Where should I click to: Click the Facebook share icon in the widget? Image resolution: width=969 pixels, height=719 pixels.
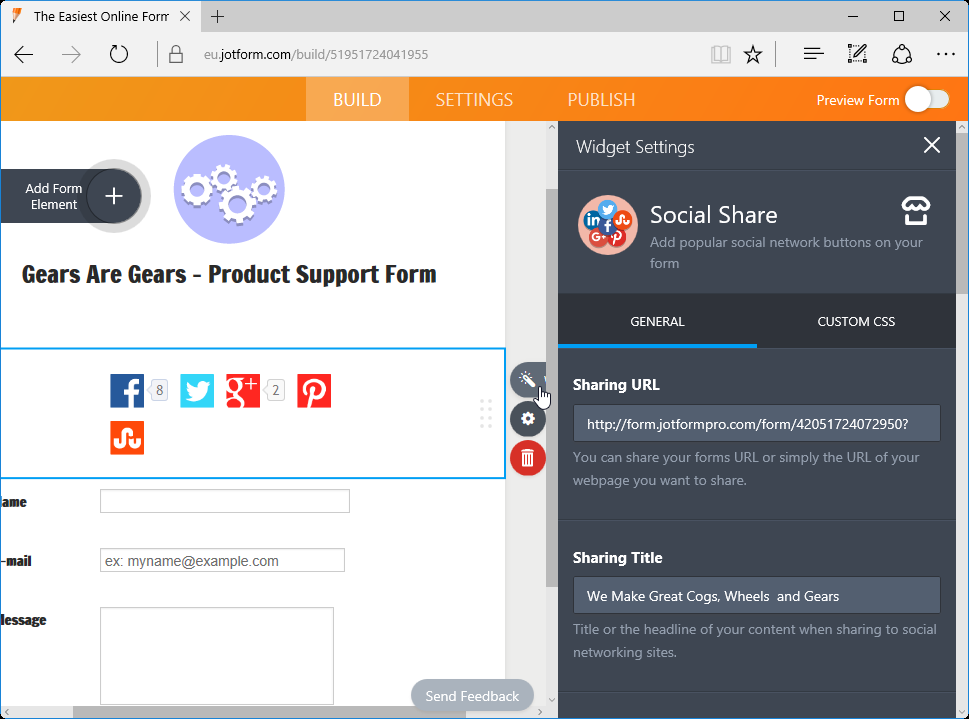click(x=127, y=390)
